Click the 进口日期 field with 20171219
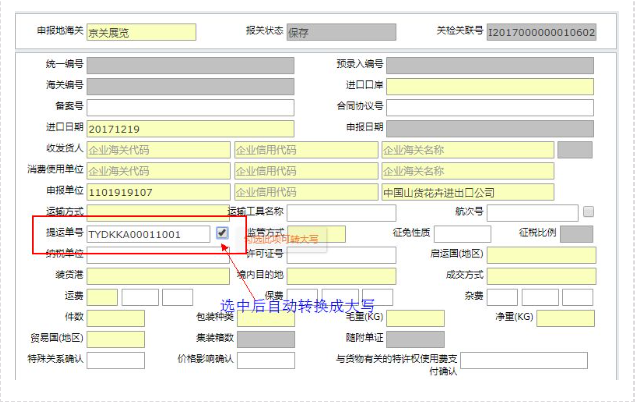Image resolution: width=635 pixels, height=402 pixels. (190, 129)
